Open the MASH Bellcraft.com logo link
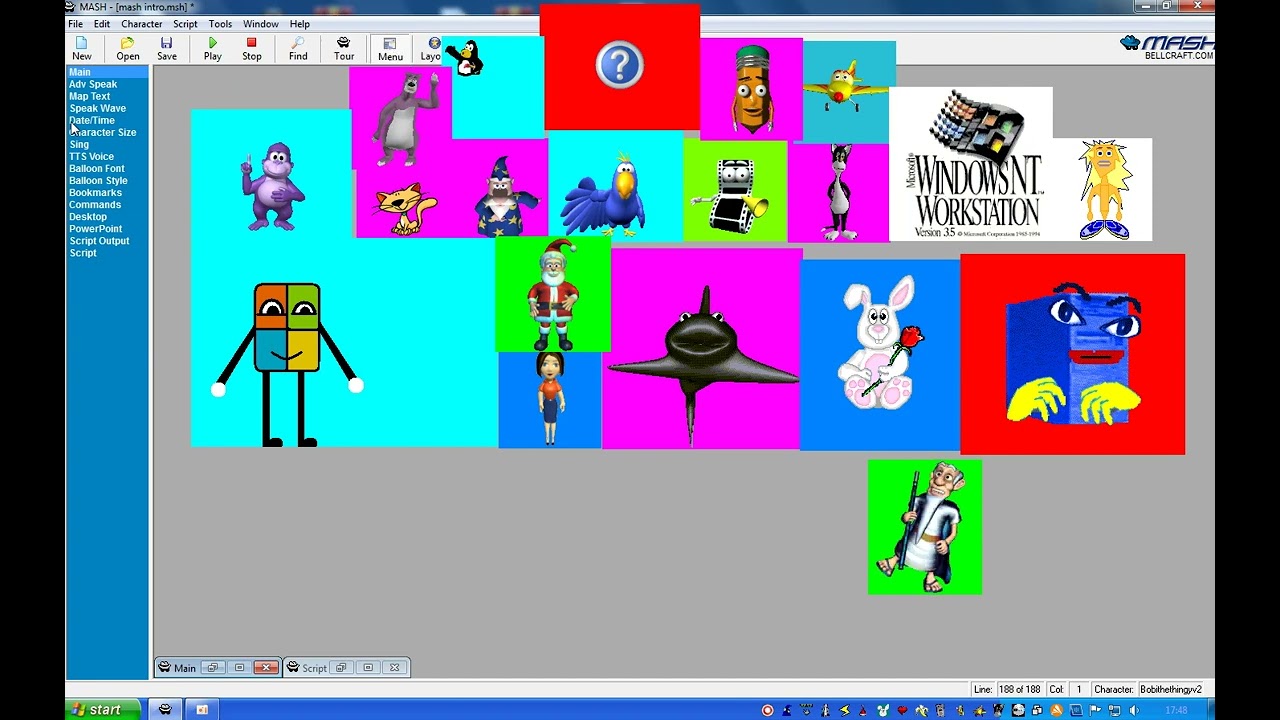The height and width of the screenshot is (720, 1280). [x=1166, y=47]
